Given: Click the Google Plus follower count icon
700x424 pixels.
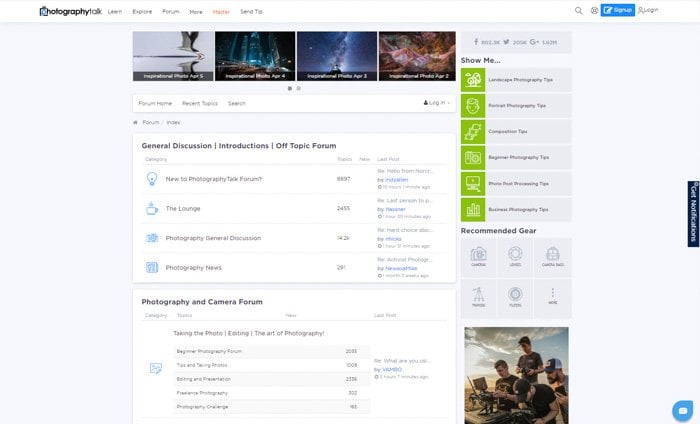Looking at the screenshot, I should (x=534, y=42).
